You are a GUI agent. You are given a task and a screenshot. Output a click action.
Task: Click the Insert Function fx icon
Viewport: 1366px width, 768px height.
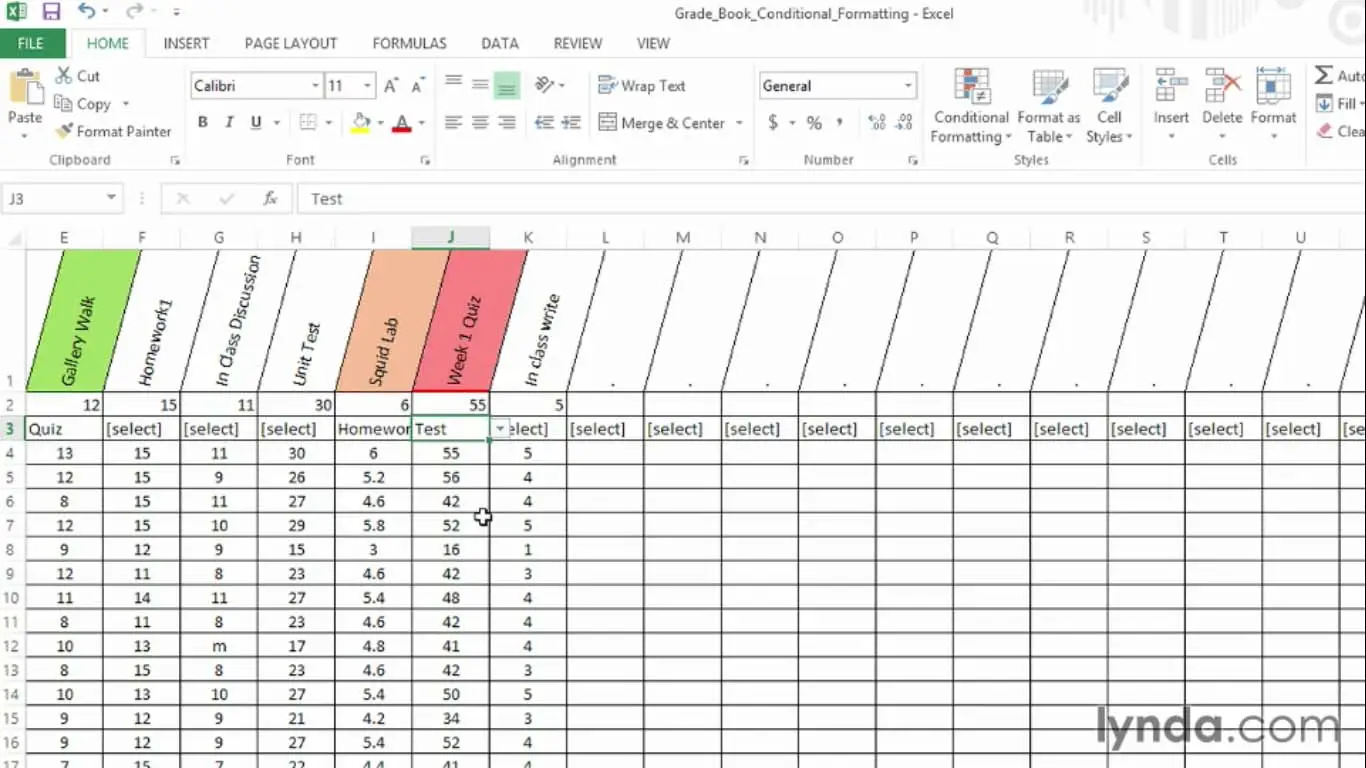point(270,198)
